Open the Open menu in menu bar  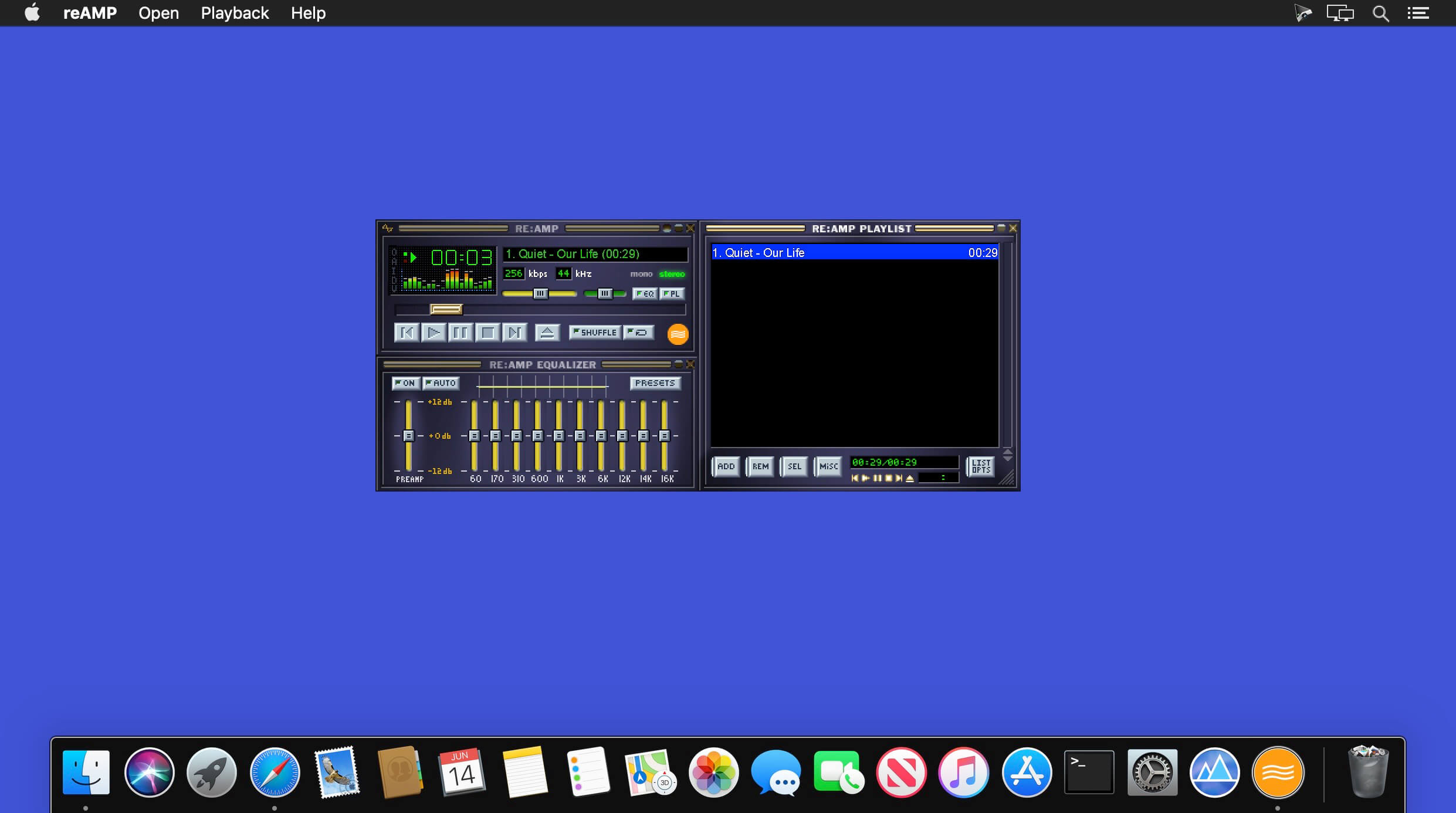[x=158, y=13]
